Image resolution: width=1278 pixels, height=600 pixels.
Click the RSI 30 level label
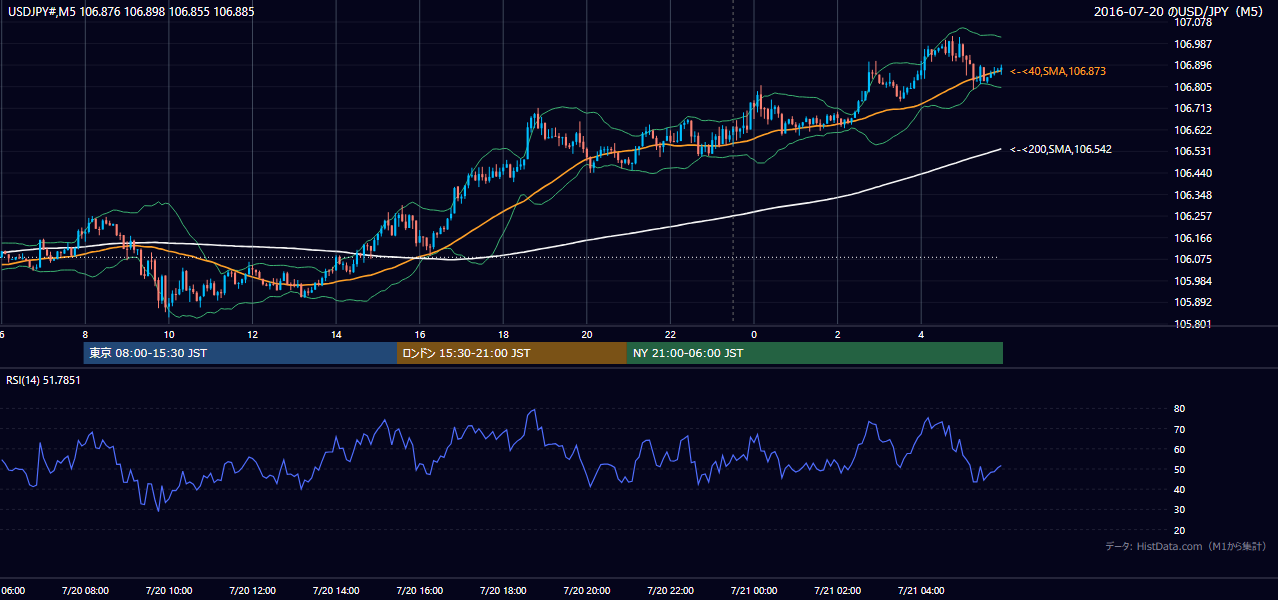[1179, 510]
